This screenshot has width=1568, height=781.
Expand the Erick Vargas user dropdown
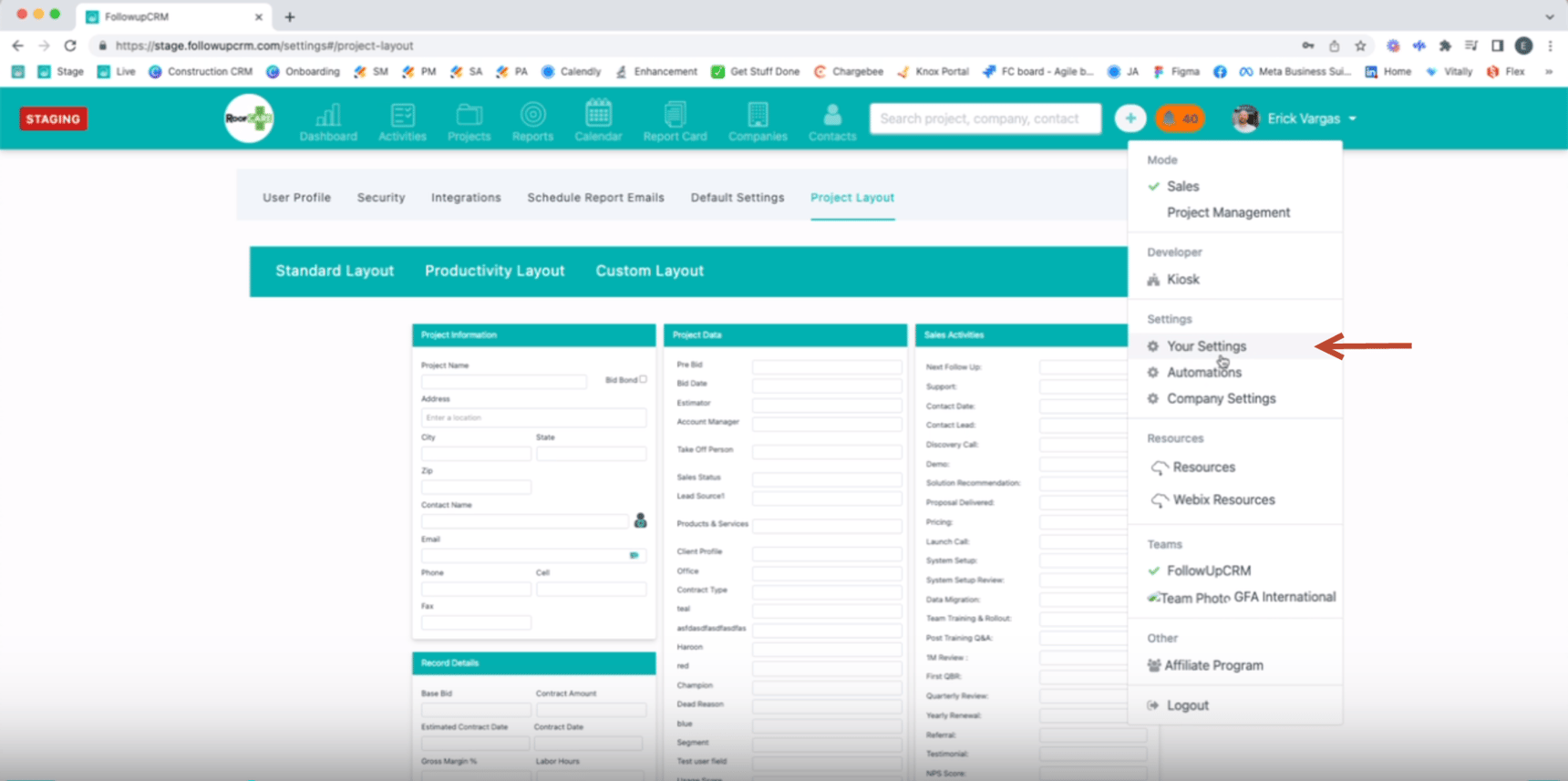pyautogui.click(x=1295, y=118)
